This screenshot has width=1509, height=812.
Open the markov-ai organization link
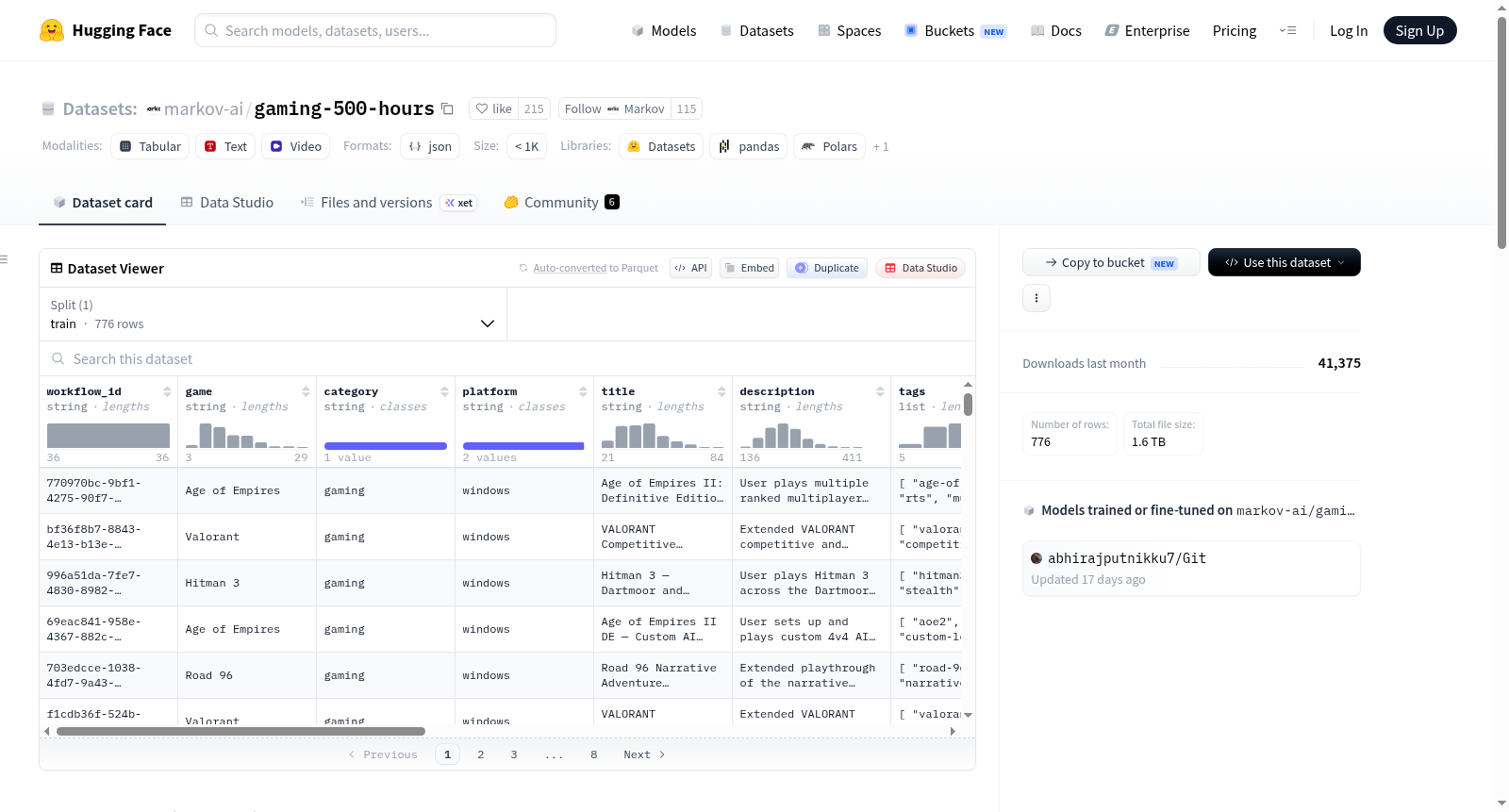point(204,108)
